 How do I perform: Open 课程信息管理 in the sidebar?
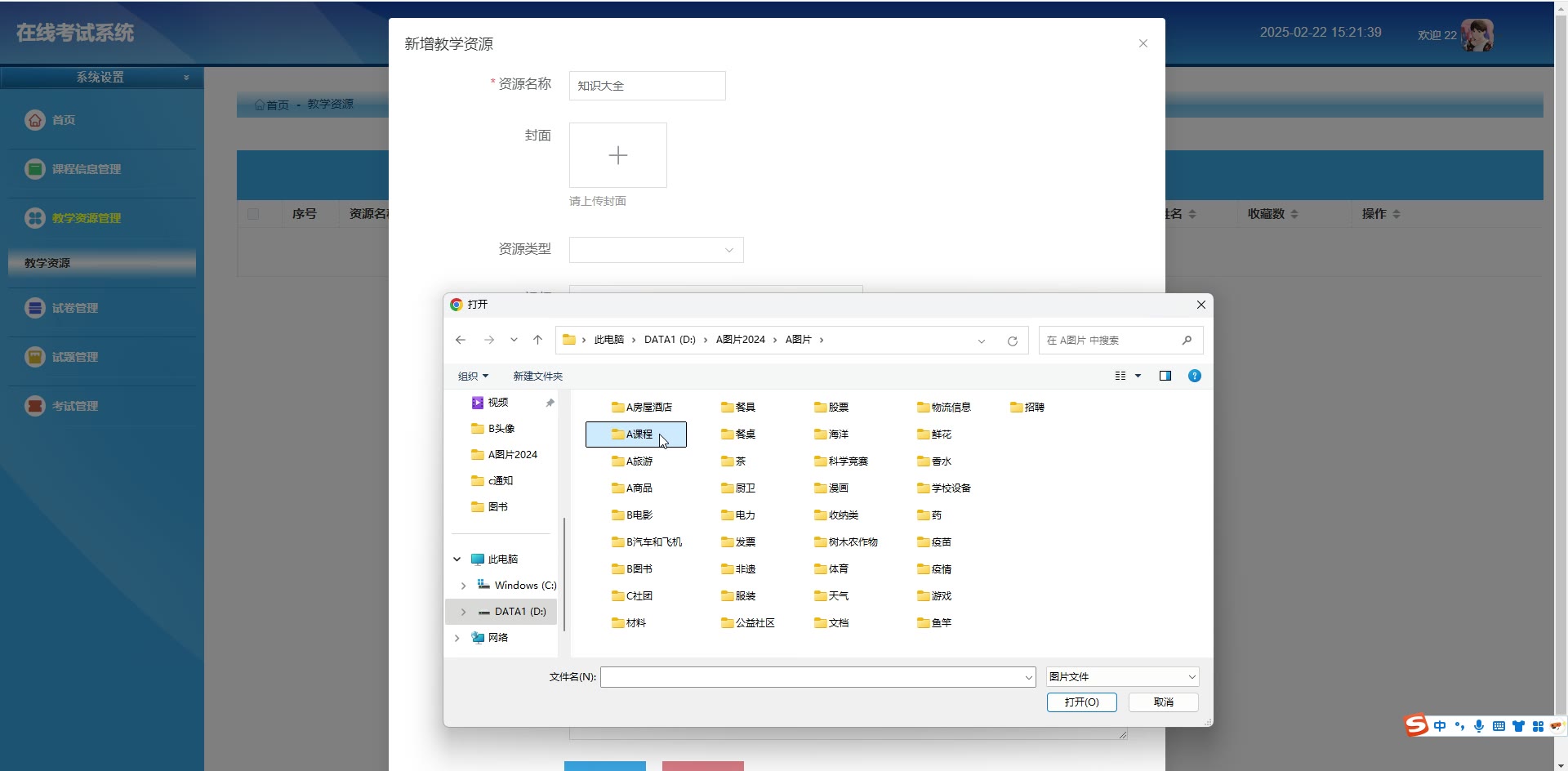pyautogui.click(x=87, y=169)
